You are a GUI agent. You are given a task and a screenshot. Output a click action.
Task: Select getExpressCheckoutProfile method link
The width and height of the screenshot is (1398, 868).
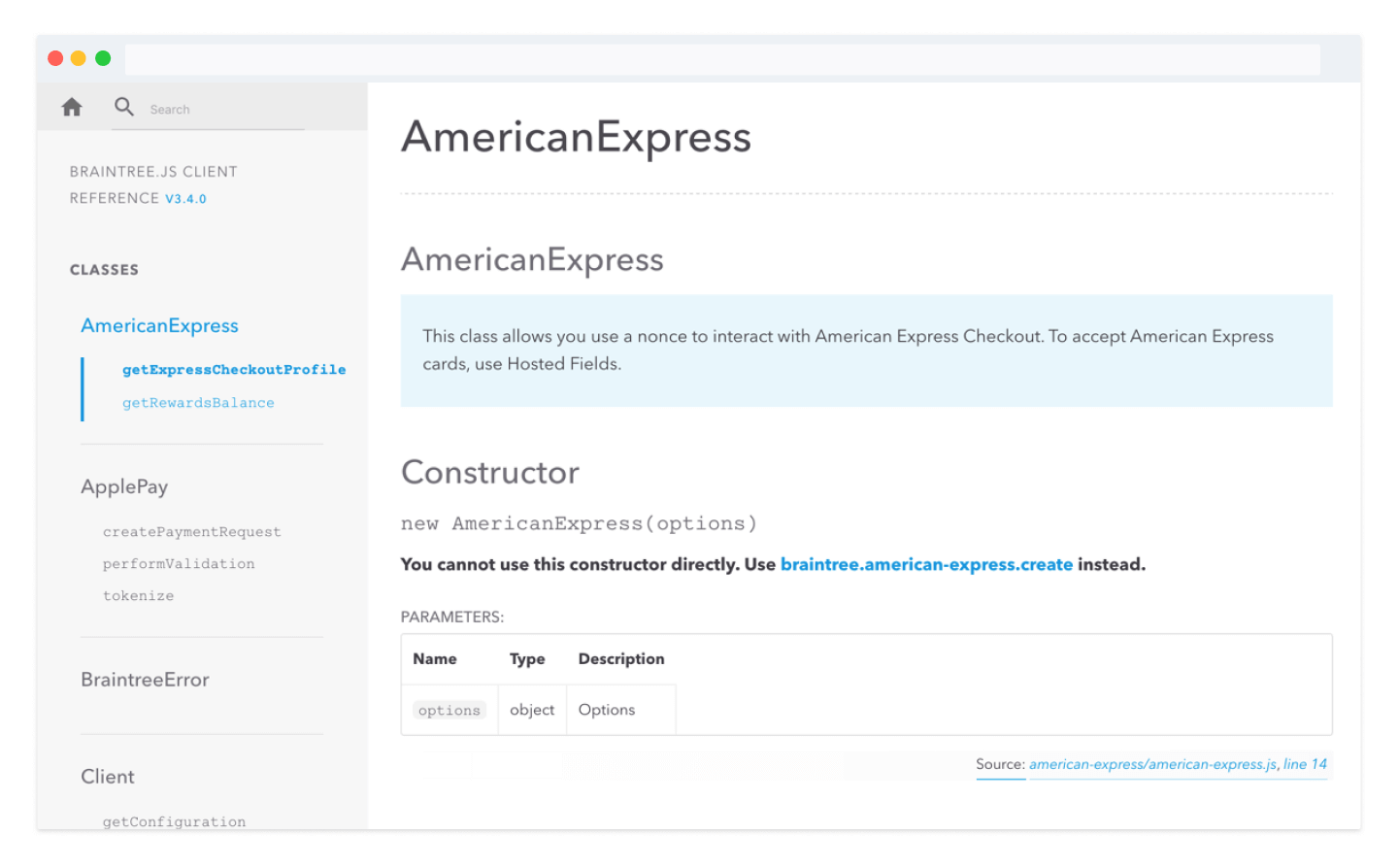point(233,370)
